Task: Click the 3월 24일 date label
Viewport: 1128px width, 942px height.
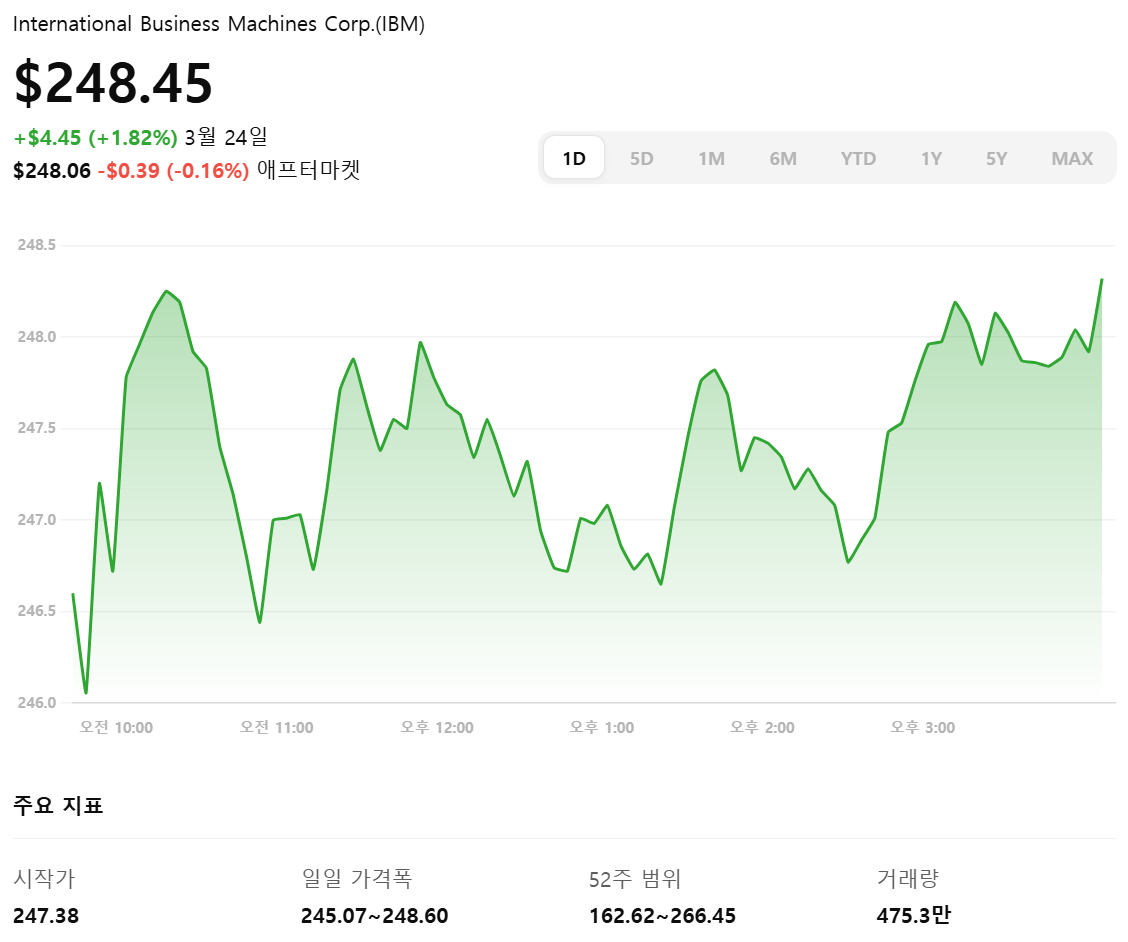Action: (x=225, y=138)
